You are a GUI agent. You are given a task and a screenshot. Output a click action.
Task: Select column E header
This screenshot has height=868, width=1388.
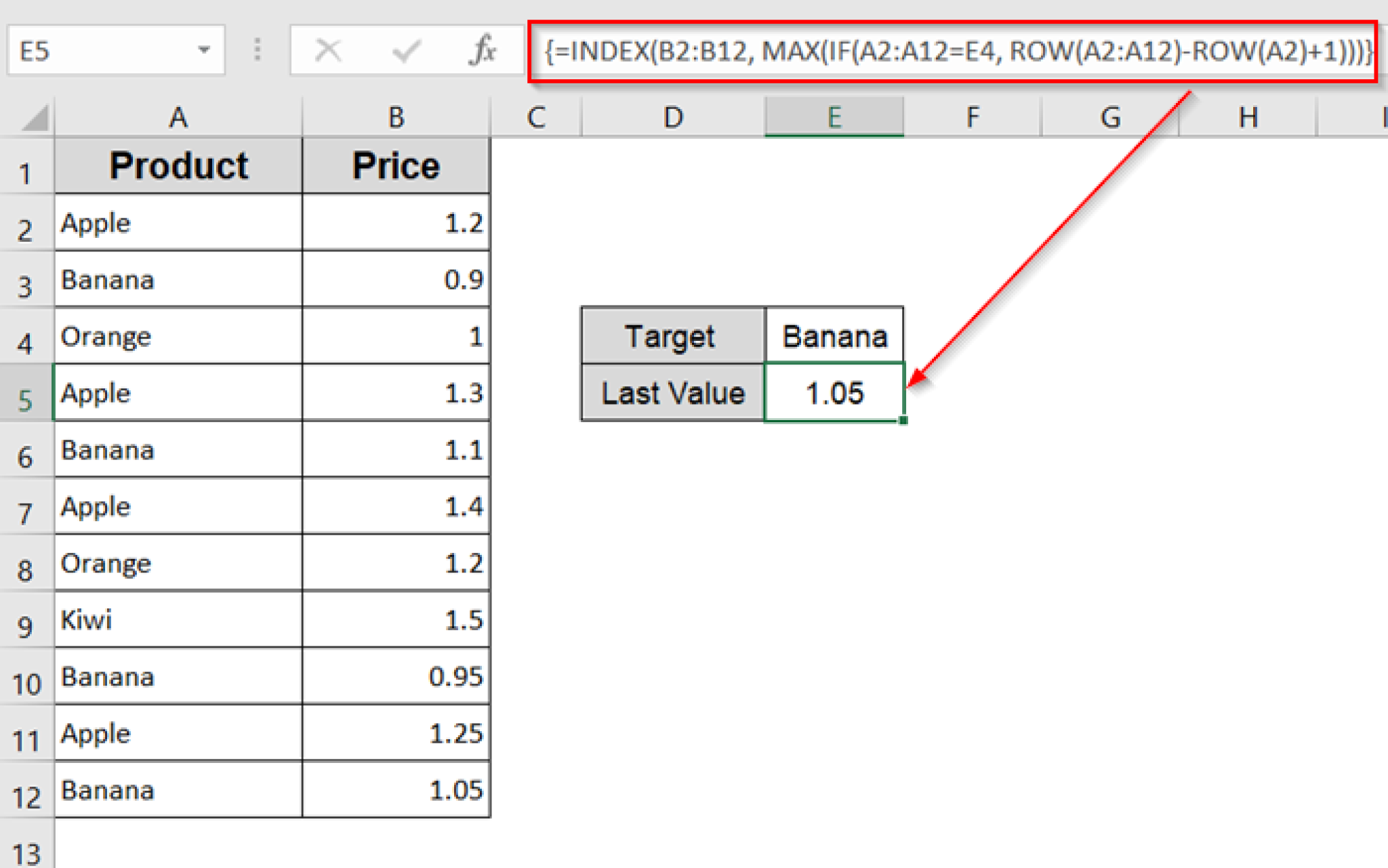click(835, 117)
